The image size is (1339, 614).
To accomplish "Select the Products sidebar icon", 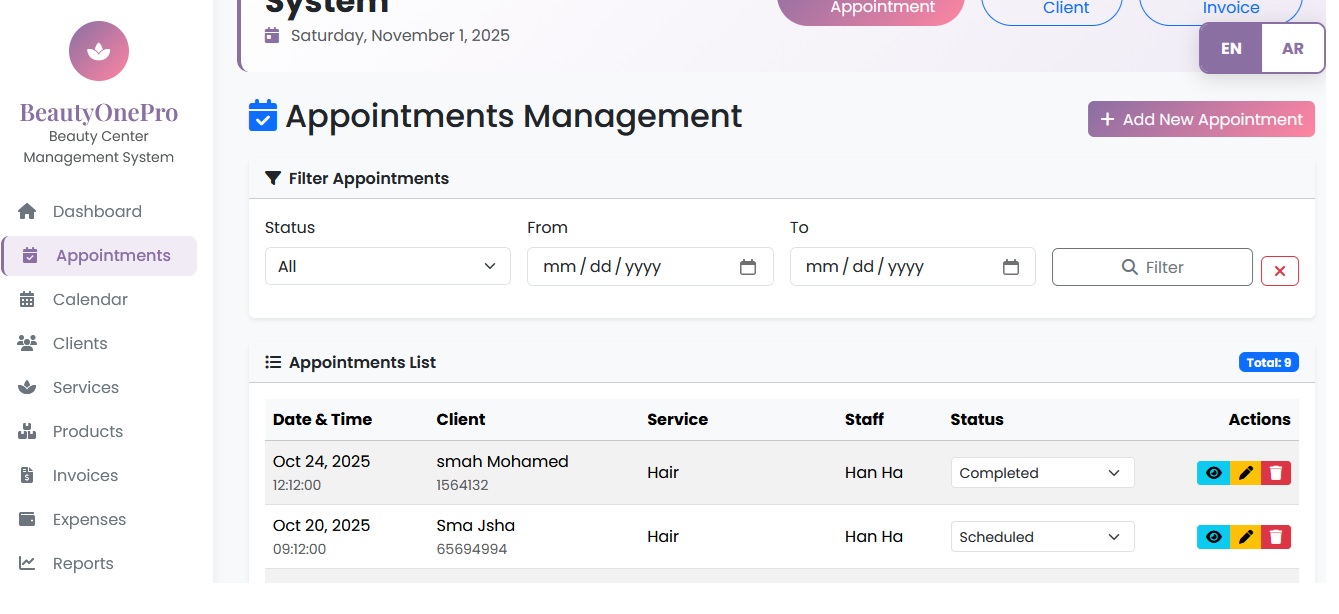I will coord(27,431).
